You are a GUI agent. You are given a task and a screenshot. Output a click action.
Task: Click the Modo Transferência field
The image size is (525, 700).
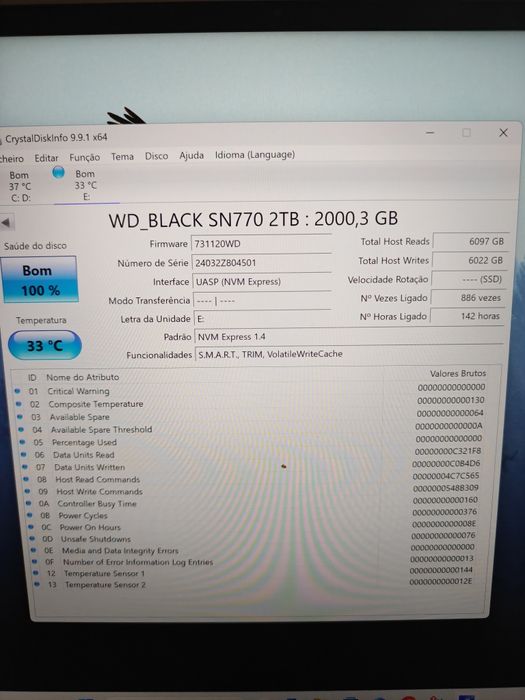[262, 300]
